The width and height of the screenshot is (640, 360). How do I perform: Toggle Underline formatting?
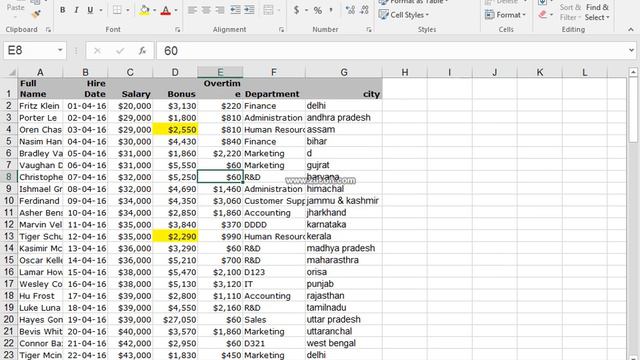click(90, 10)
